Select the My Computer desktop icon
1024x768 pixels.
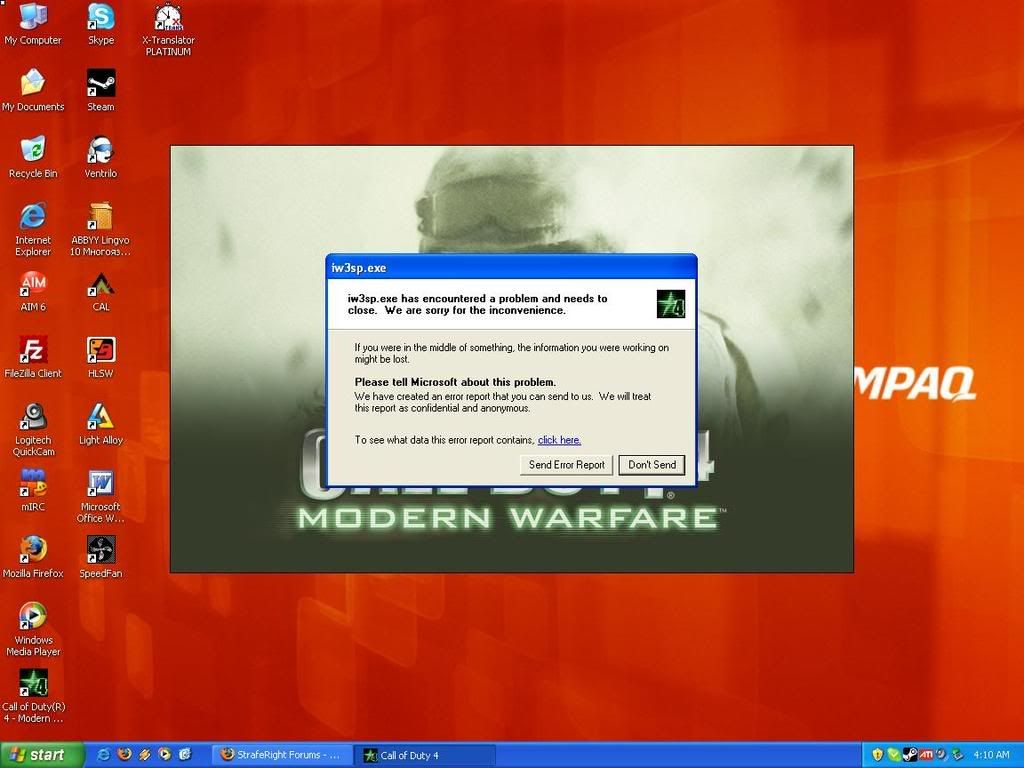pos(33,25)
